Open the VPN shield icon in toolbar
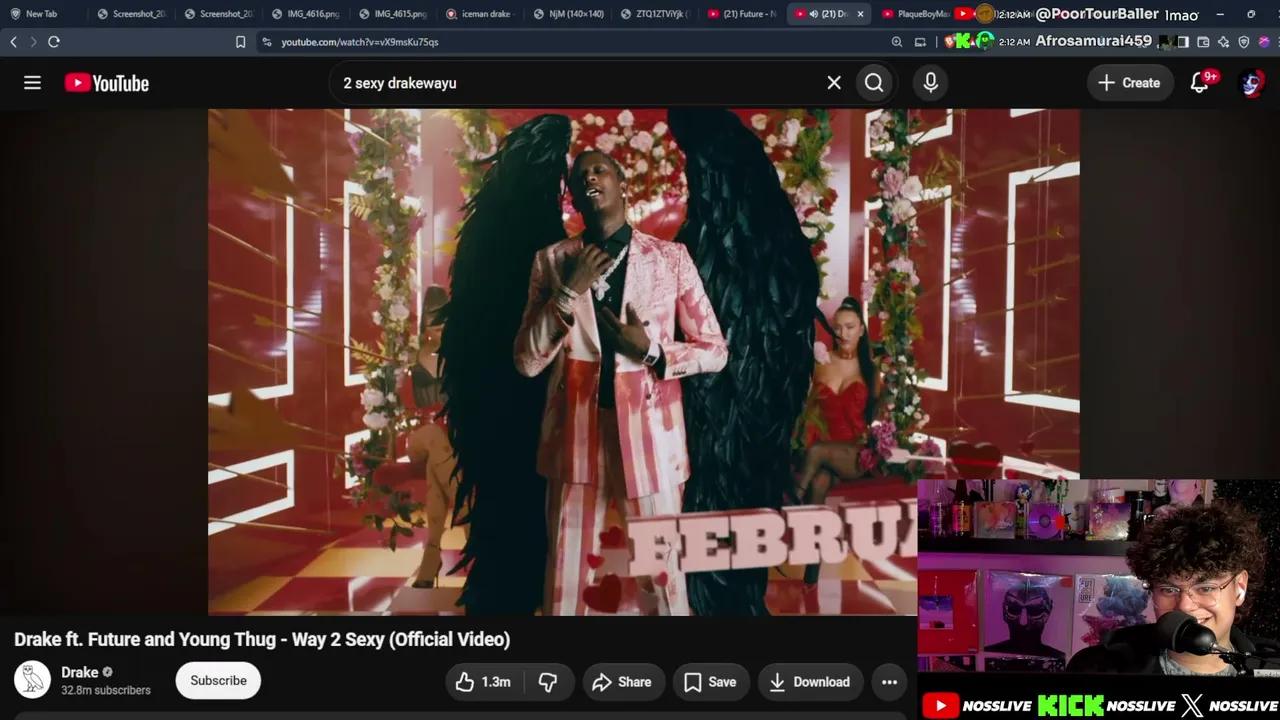The width and height of the screenshot is (1280, 720). tap(1244, 42)
